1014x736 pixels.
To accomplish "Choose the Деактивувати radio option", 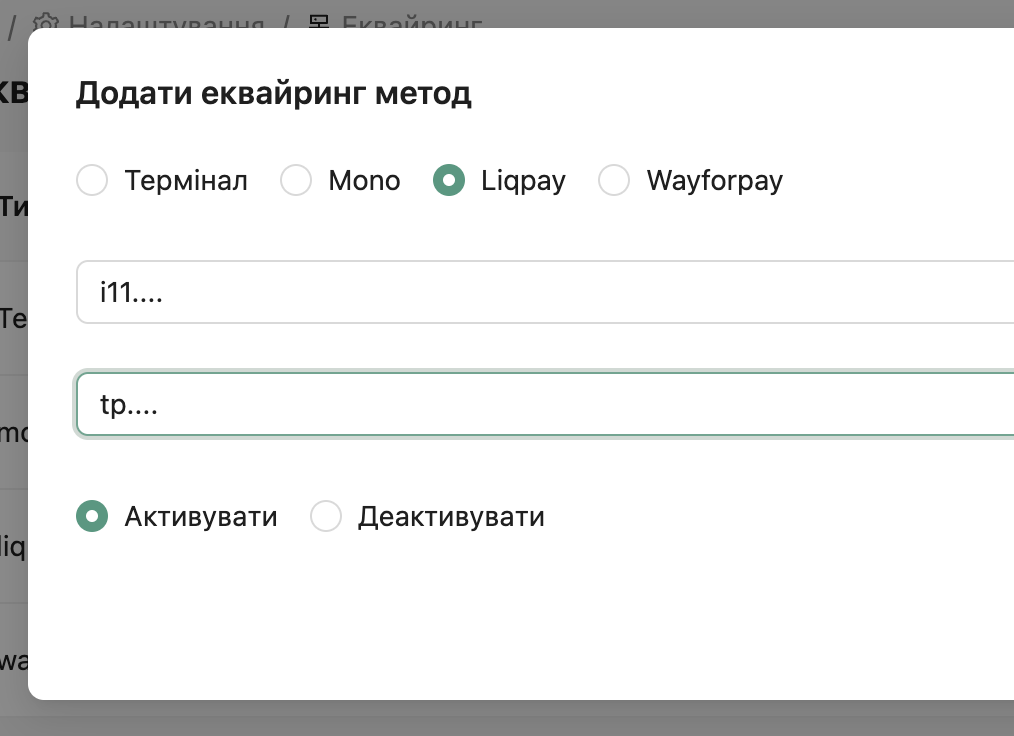I will (326, 516).
